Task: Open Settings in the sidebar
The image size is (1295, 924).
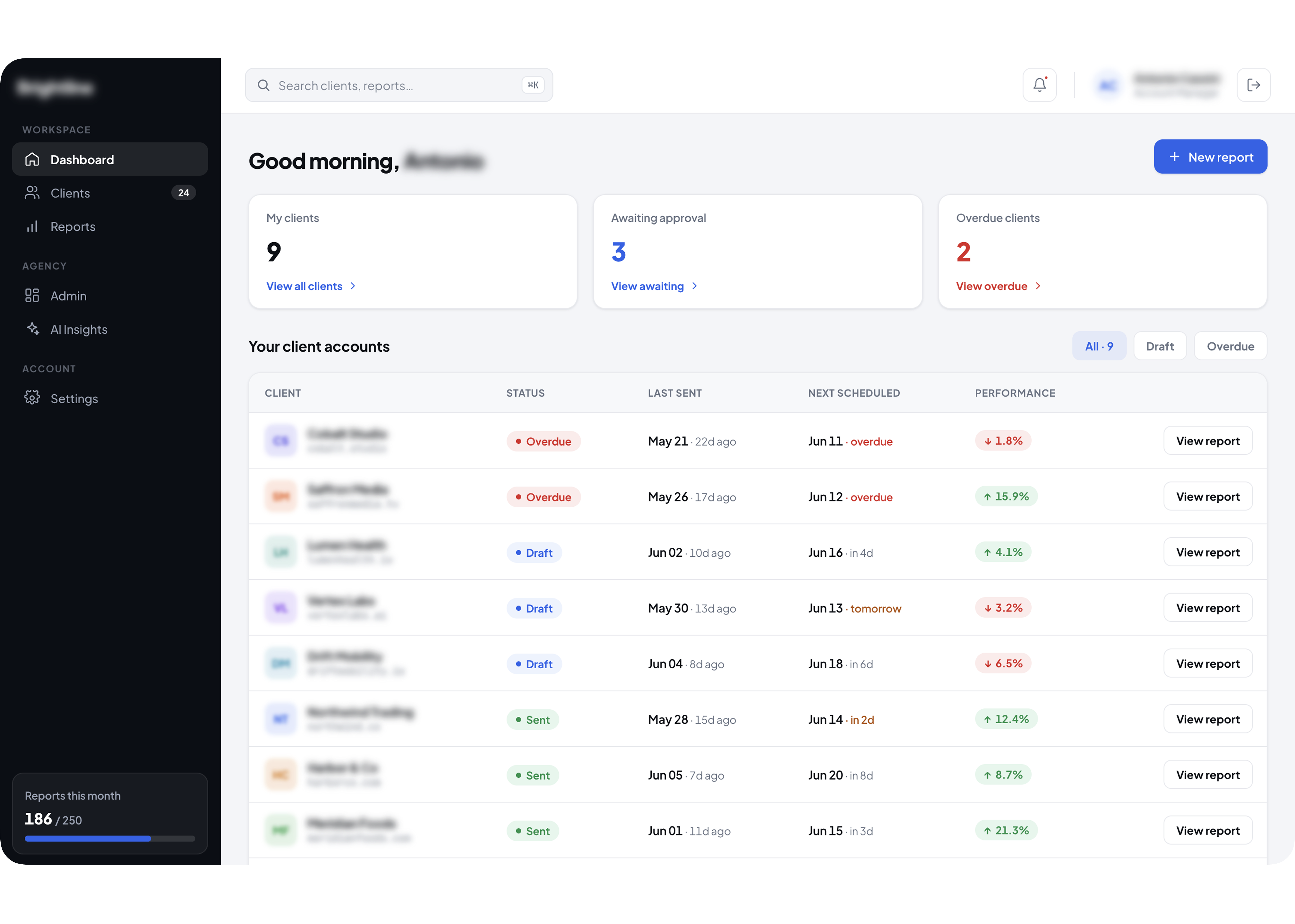Action: pos(110,398)
